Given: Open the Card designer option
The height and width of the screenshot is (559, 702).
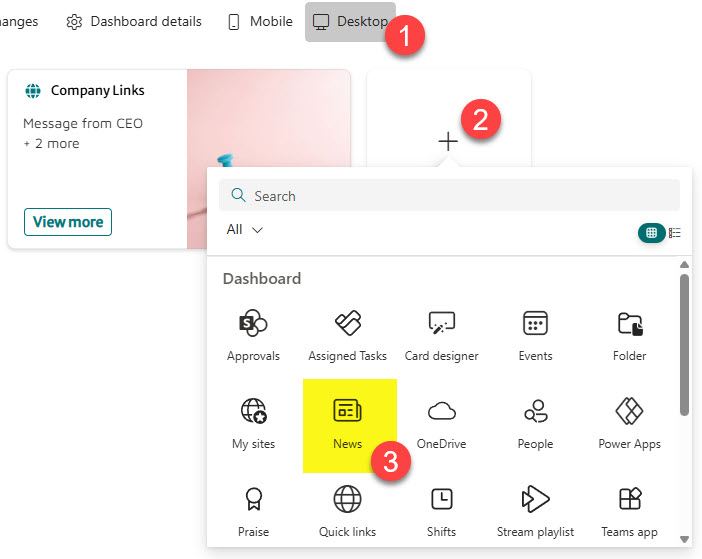Looking at the screenshot, I should [x=441, y=324].
